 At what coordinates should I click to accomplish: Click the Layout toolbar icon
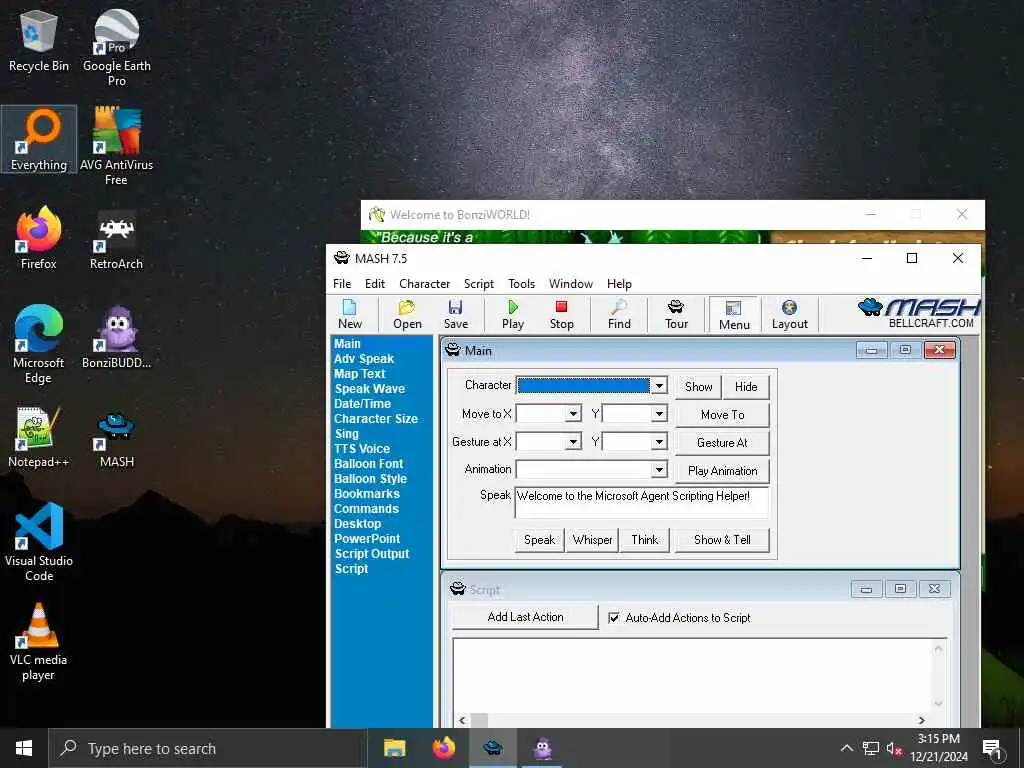790,314
